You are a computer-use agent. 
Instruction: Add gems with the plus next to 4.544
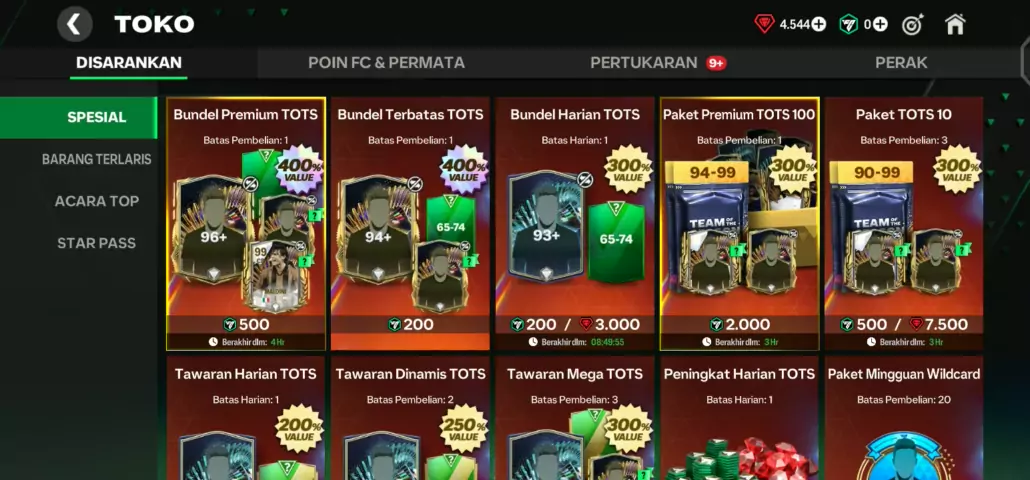point(818,25)
